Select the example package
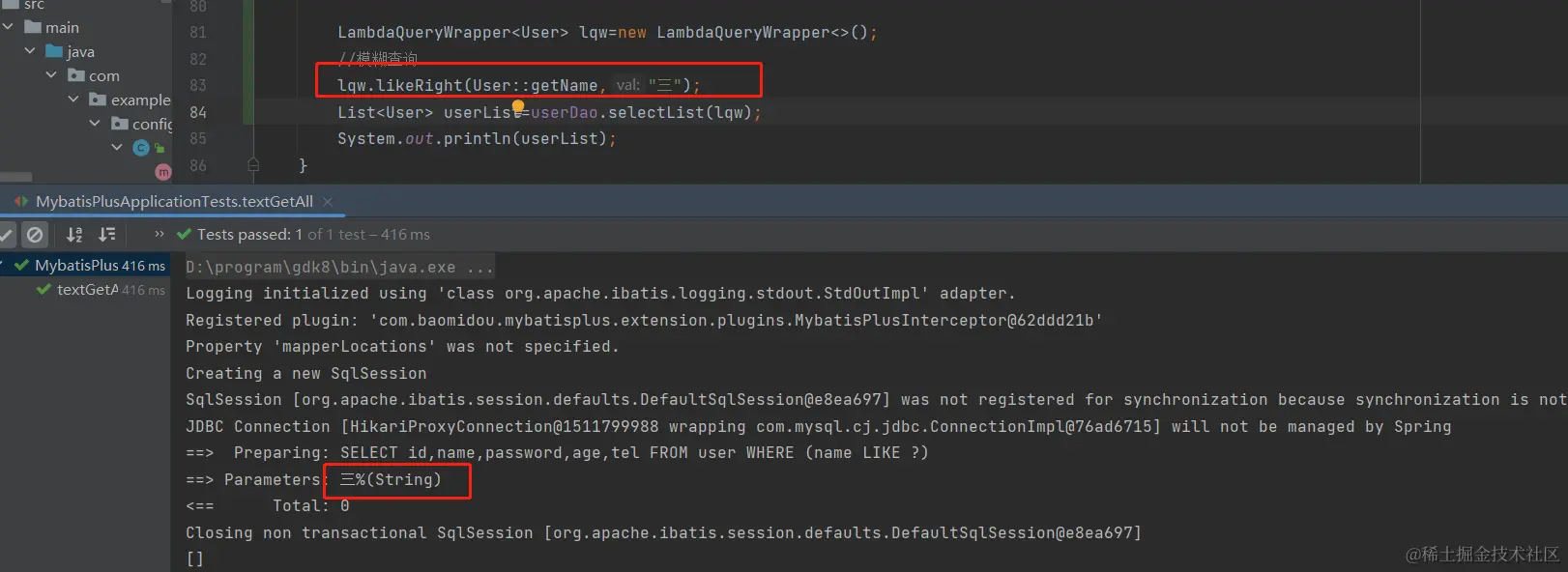The height and width of the screenshot is (572, 1568). point(130,100)
